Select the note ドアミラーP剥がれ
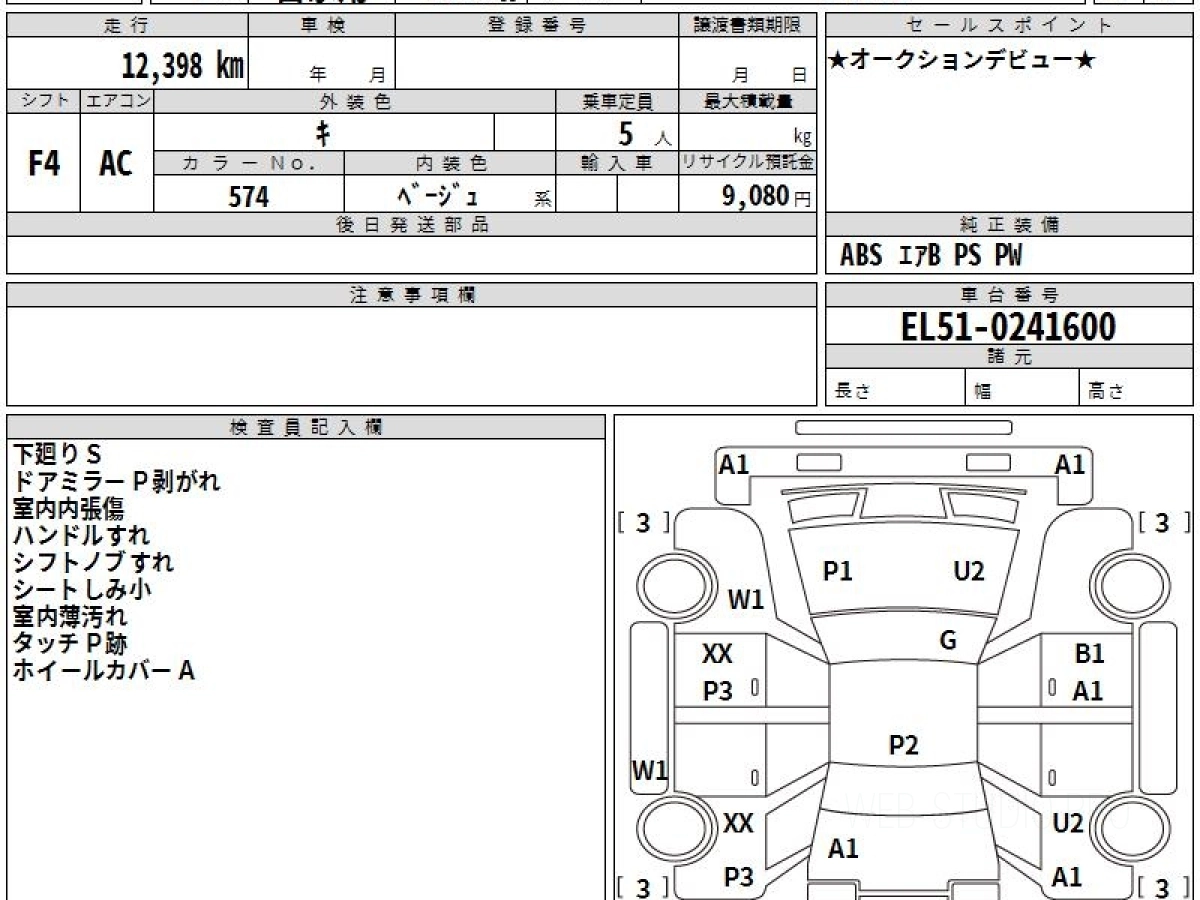Screen dimensions: 1200x900 tap(116, 482)
